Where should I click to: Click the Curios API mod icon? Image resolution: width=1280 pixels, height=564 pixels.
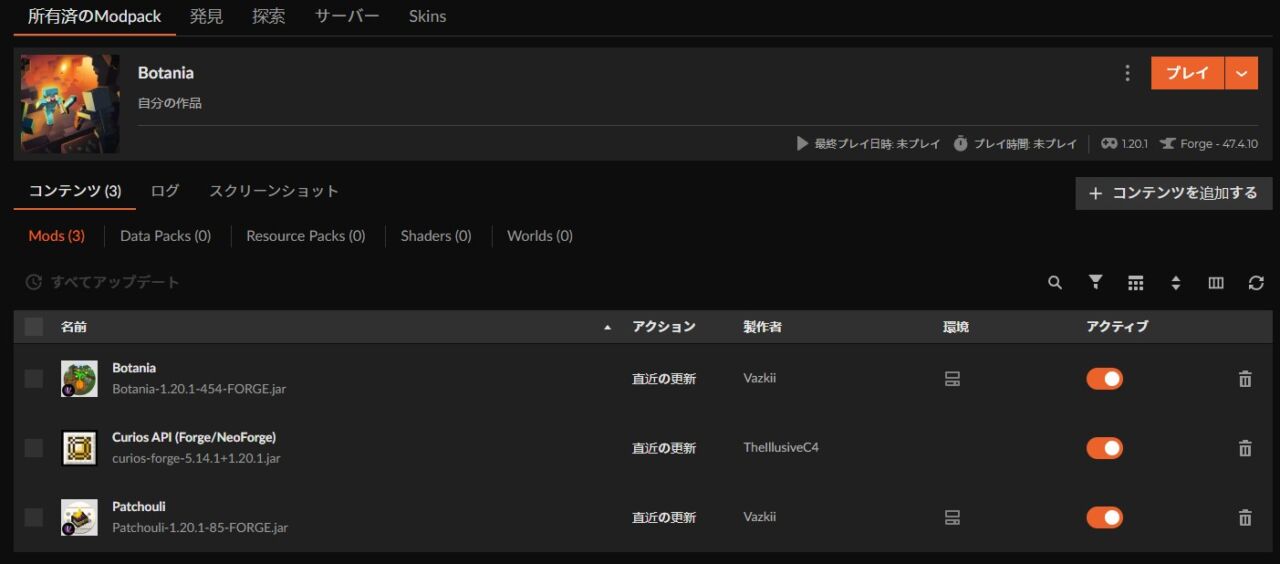79,448
